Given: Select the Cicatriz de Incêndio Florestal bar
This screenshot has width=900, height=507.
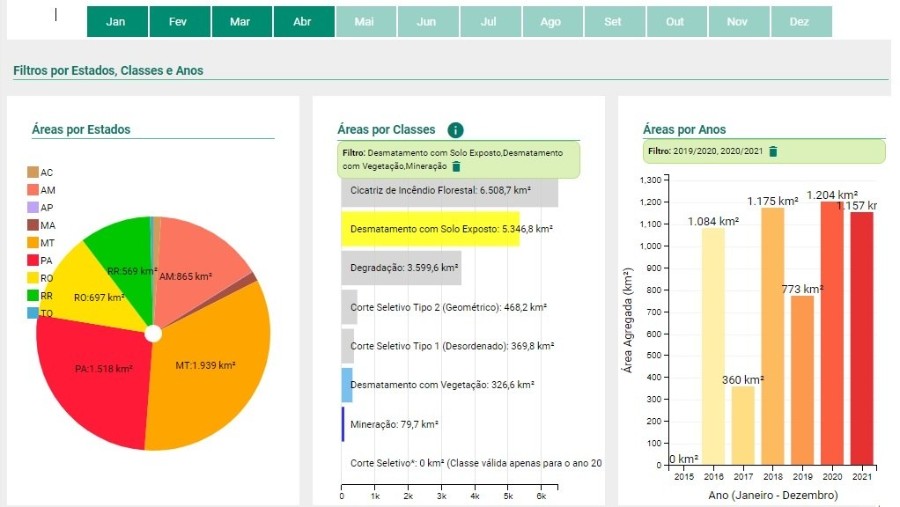Looking at the screenshot, I should tap(449, 191).
